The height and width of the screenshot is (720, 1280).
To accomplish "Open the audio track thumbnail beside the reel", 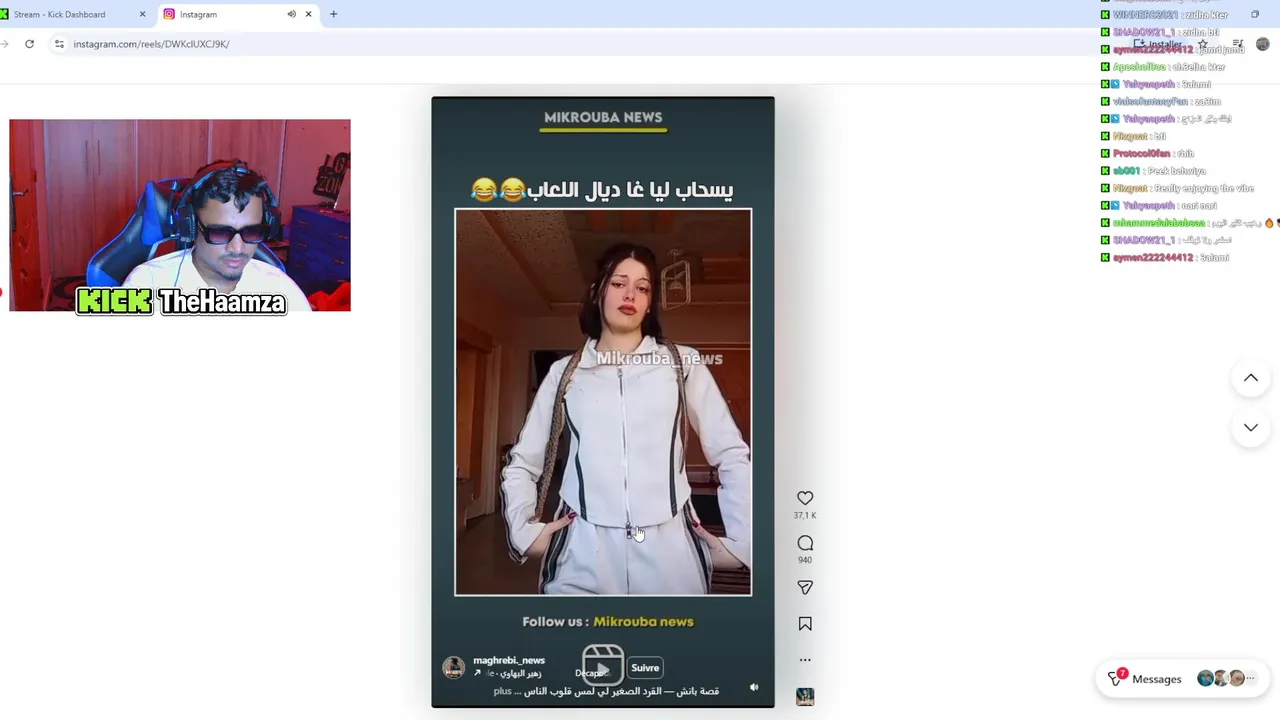I will 805,697.
